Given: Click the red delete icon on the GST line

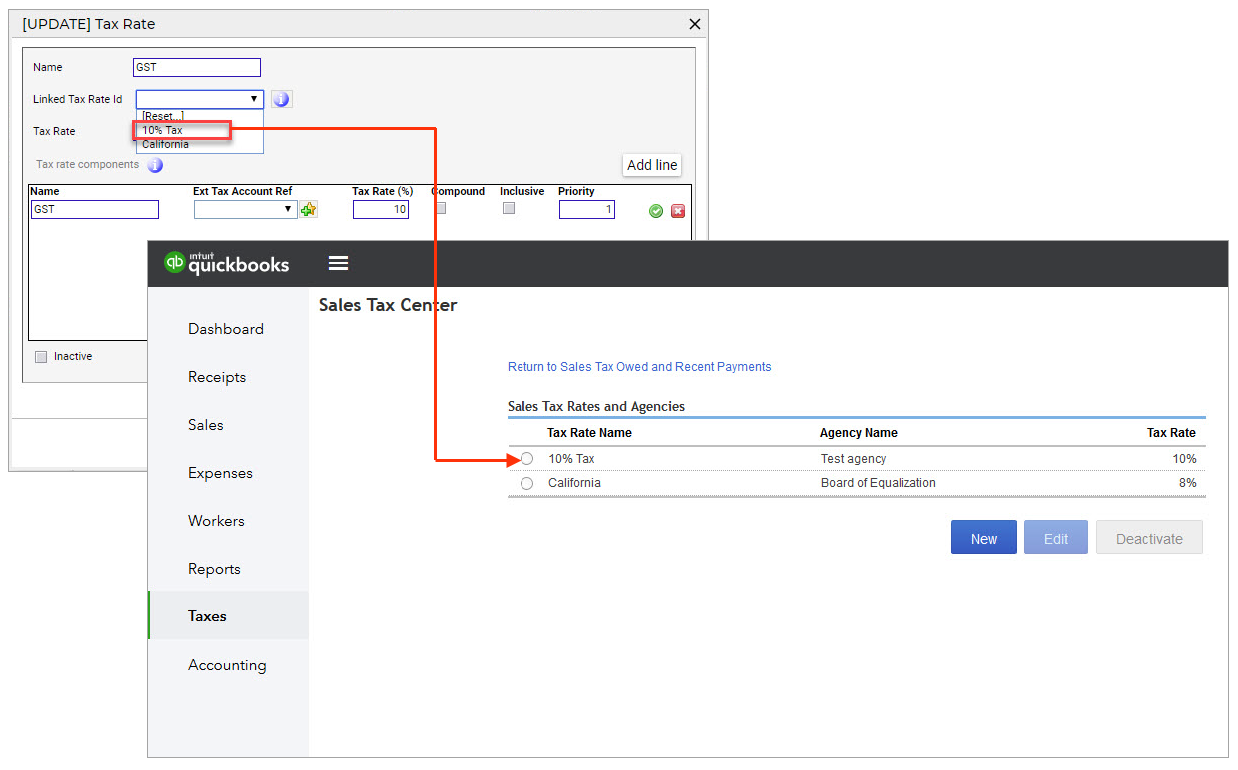Looking at the screenshot, I should click(x=678, y=211).
